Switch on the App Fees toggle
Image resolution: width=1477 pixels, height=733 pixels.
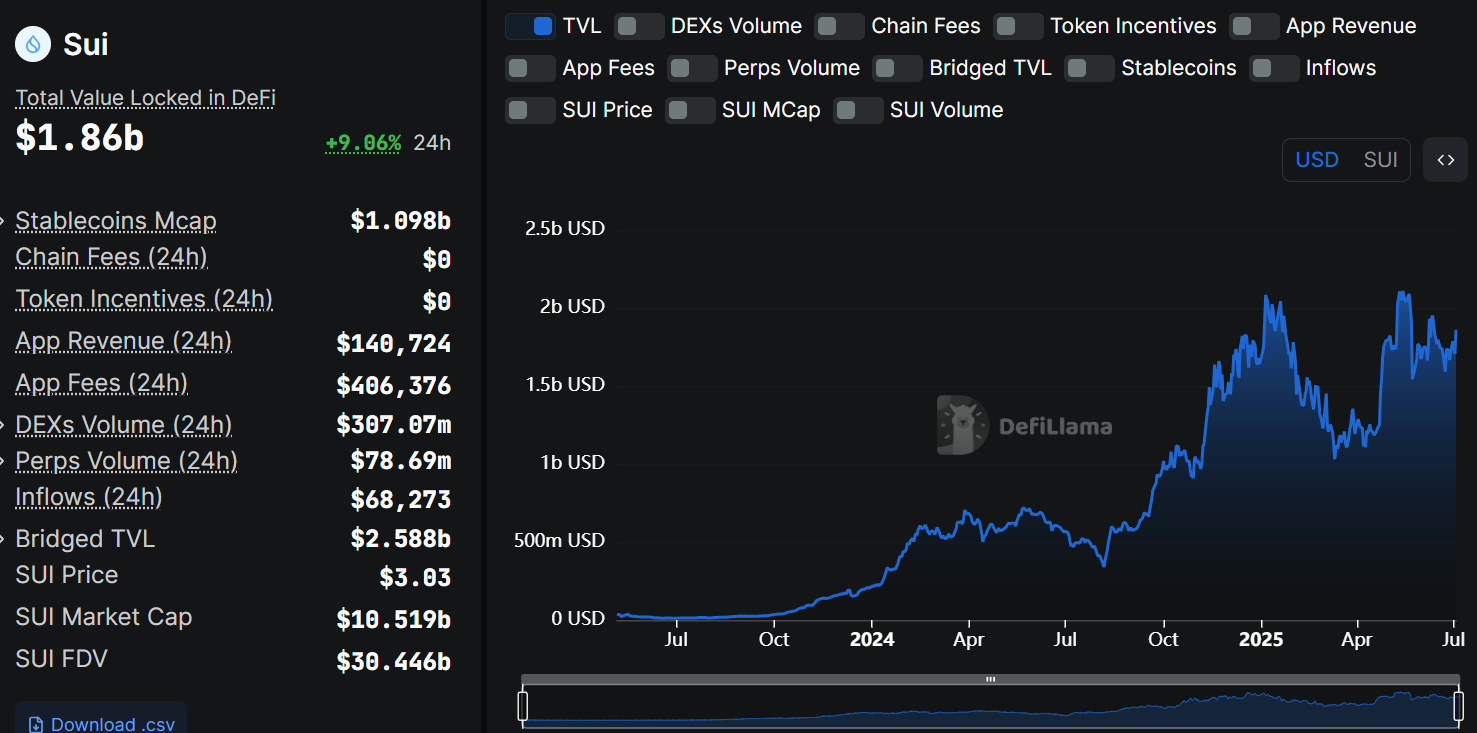[530, 68]
